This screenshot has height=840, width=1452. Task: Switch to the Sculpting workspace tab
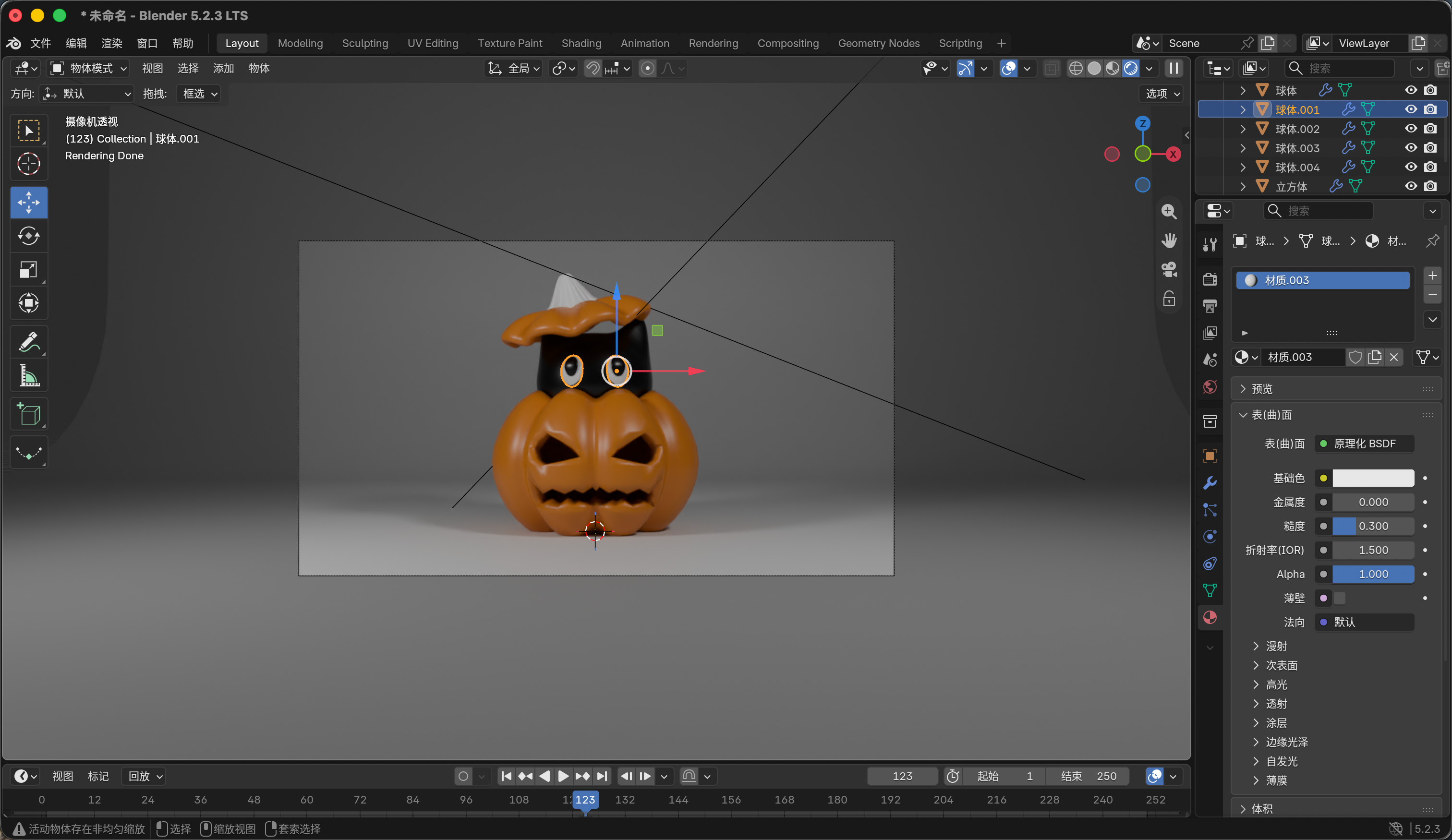coord(365,43)
